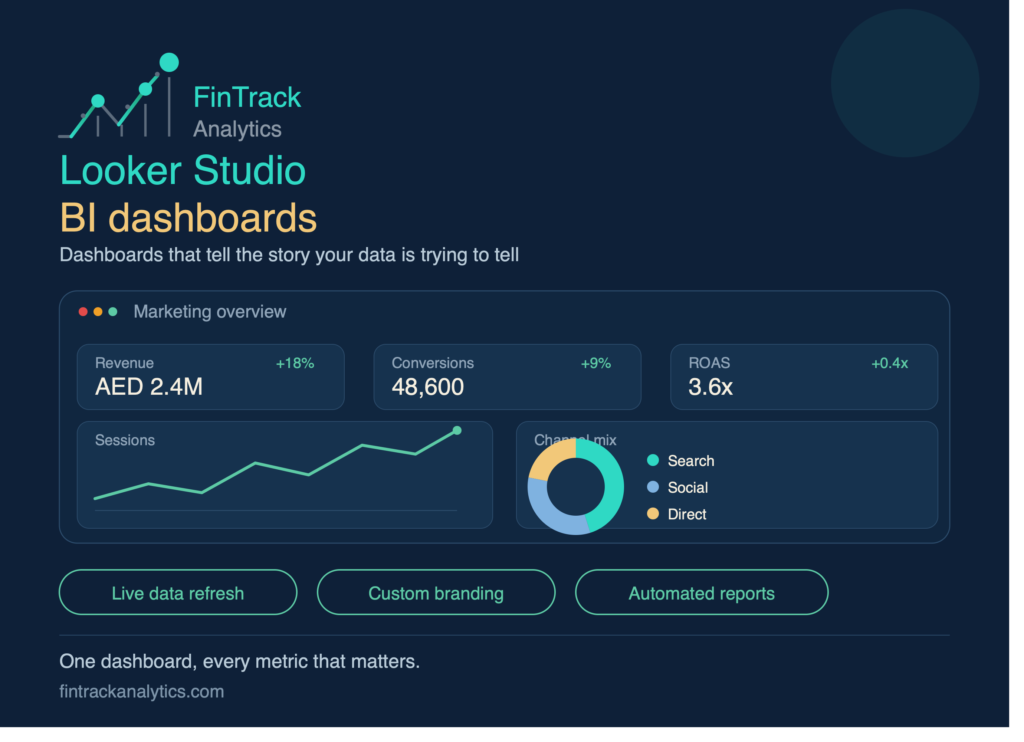Click the green window dot
Image resolution: width=1024 pixels, height=742 pixels.
[113, 312]
